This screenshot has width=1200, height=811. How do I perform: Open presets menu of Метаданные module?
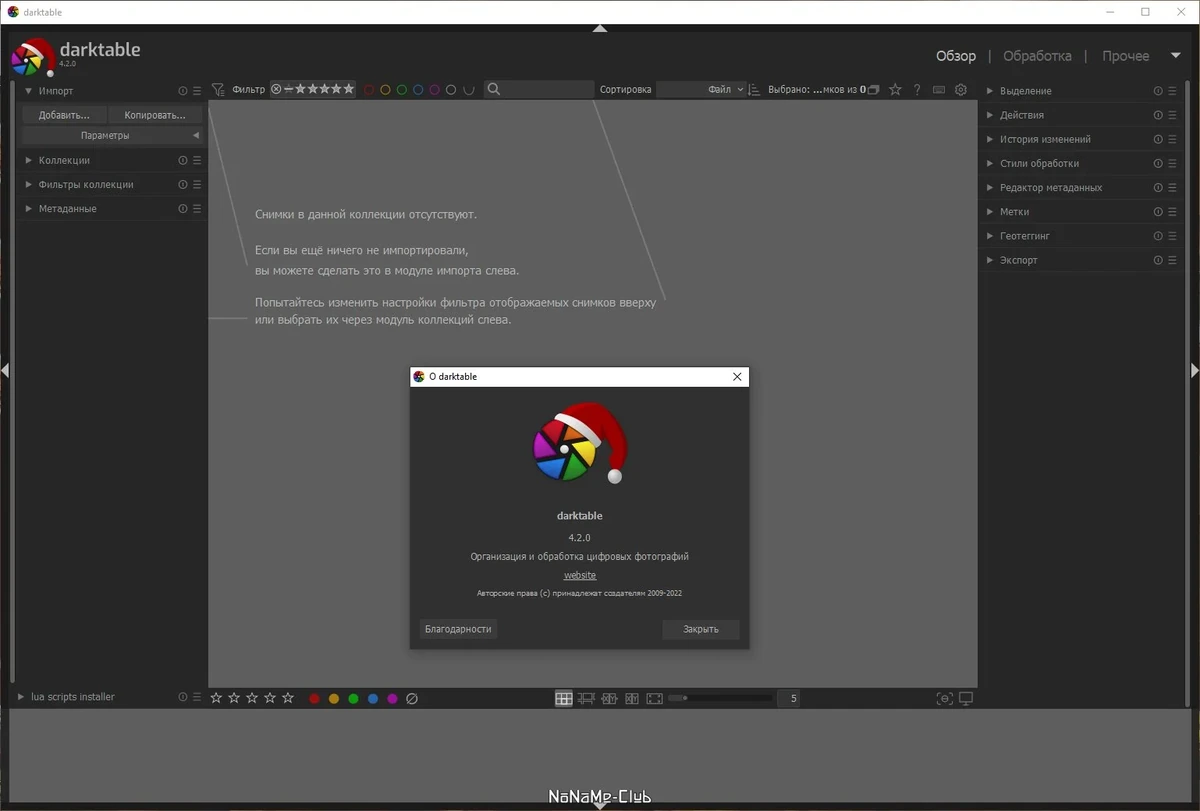197,208
